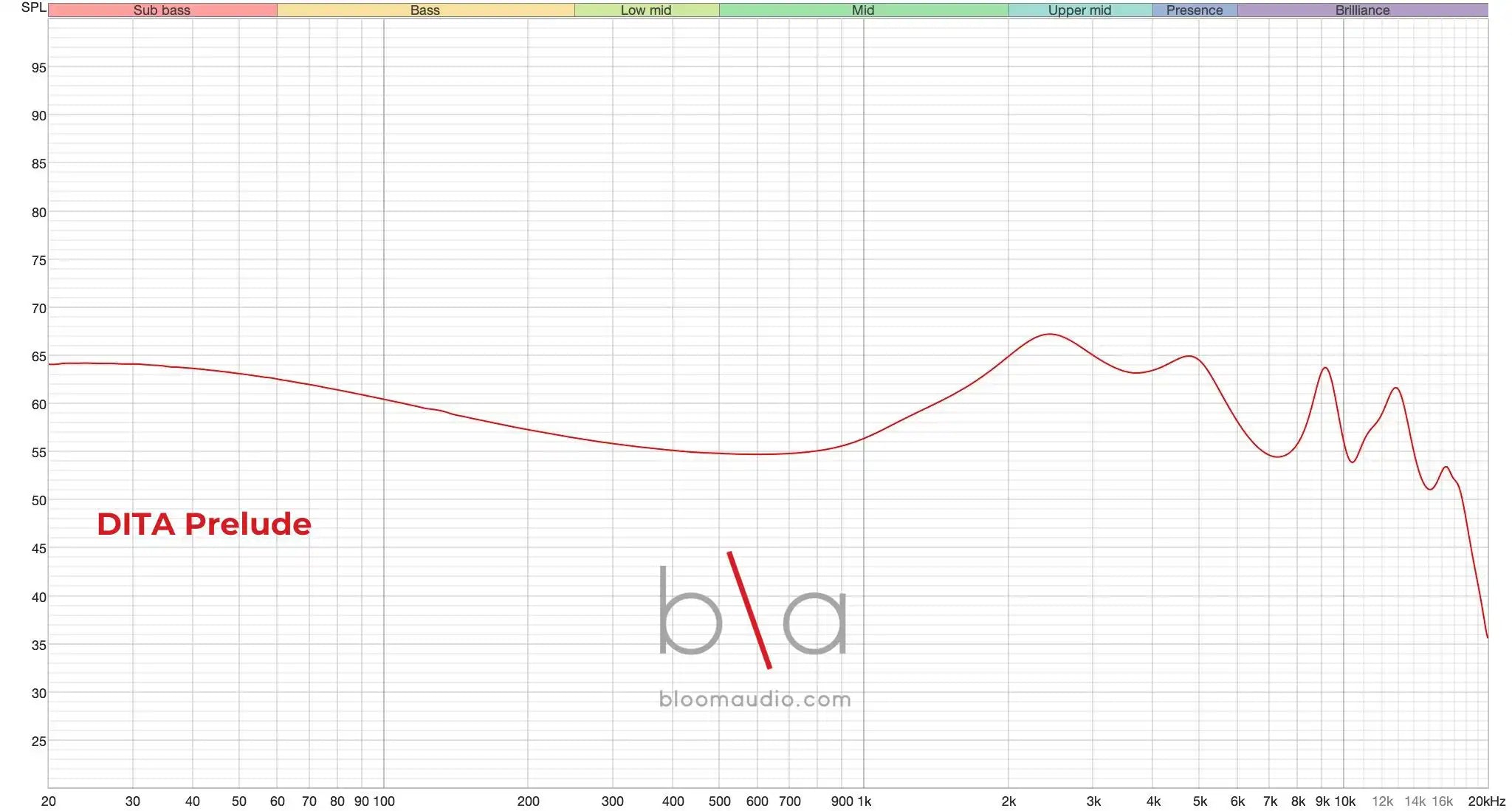Click the Low mid band label
Screen dimensions: 1512x811
pos(645,10)
